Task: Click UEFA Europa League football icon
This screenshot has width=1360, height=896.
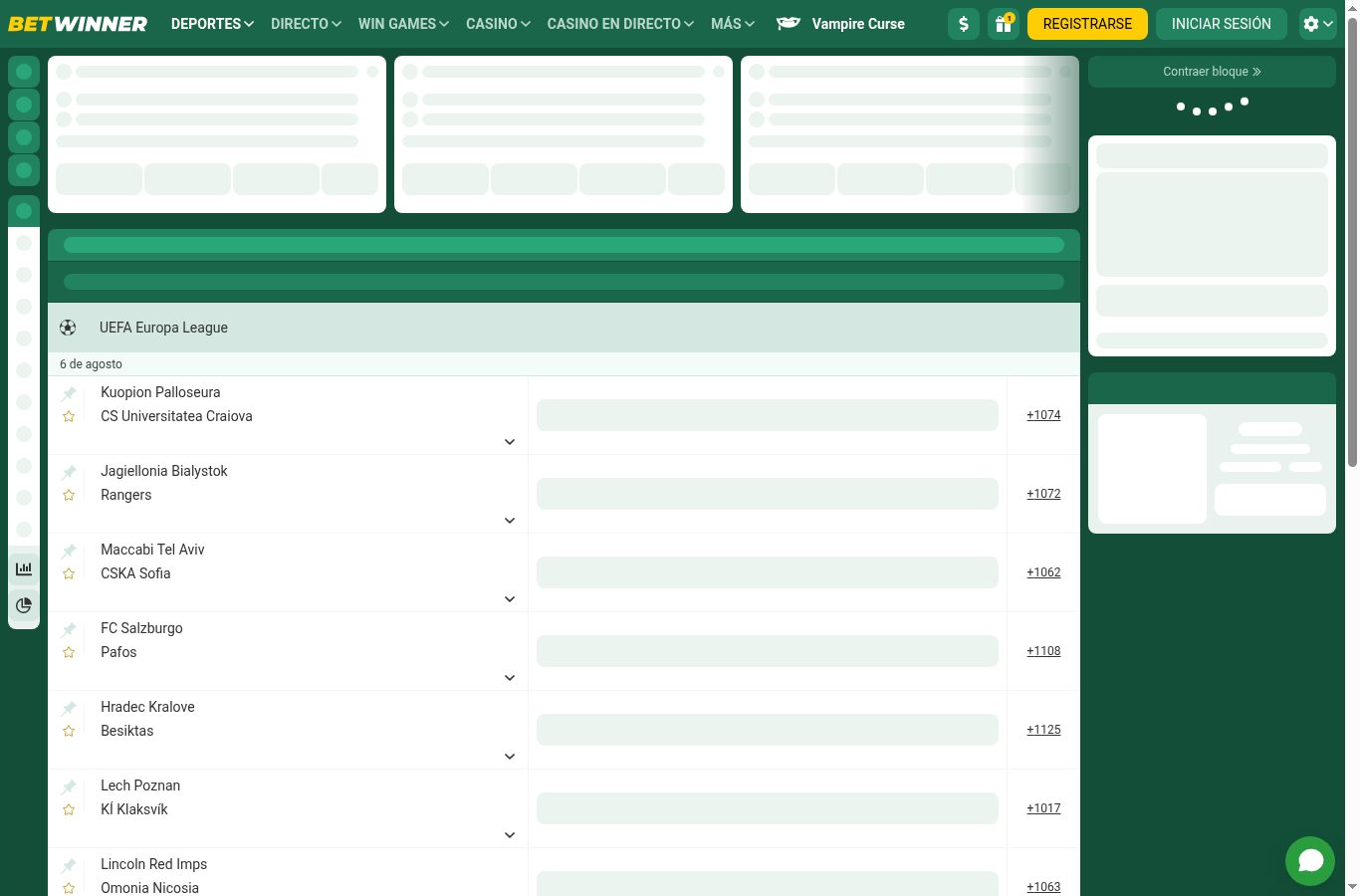Action: (68, 328)
